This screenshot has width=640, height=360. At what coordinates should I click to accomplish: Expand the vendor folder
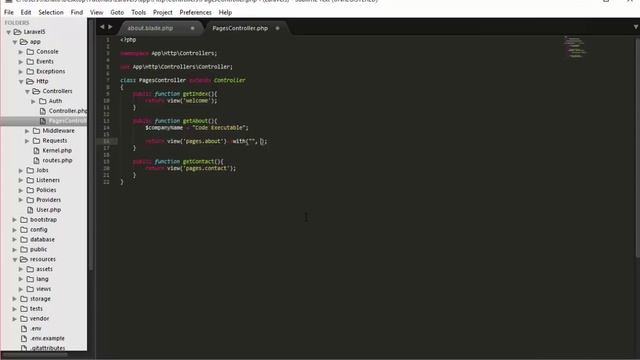pos(15,318)
